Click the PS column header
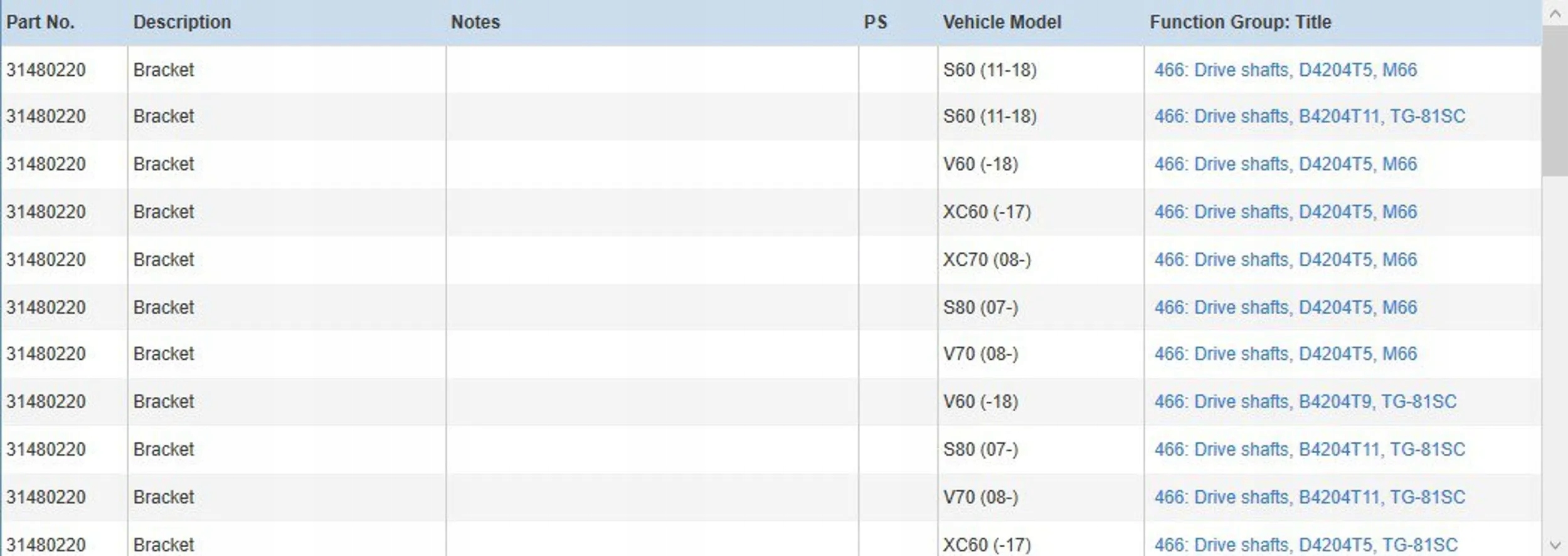This screenshot has height=556, width=1568. click(875, 23)
